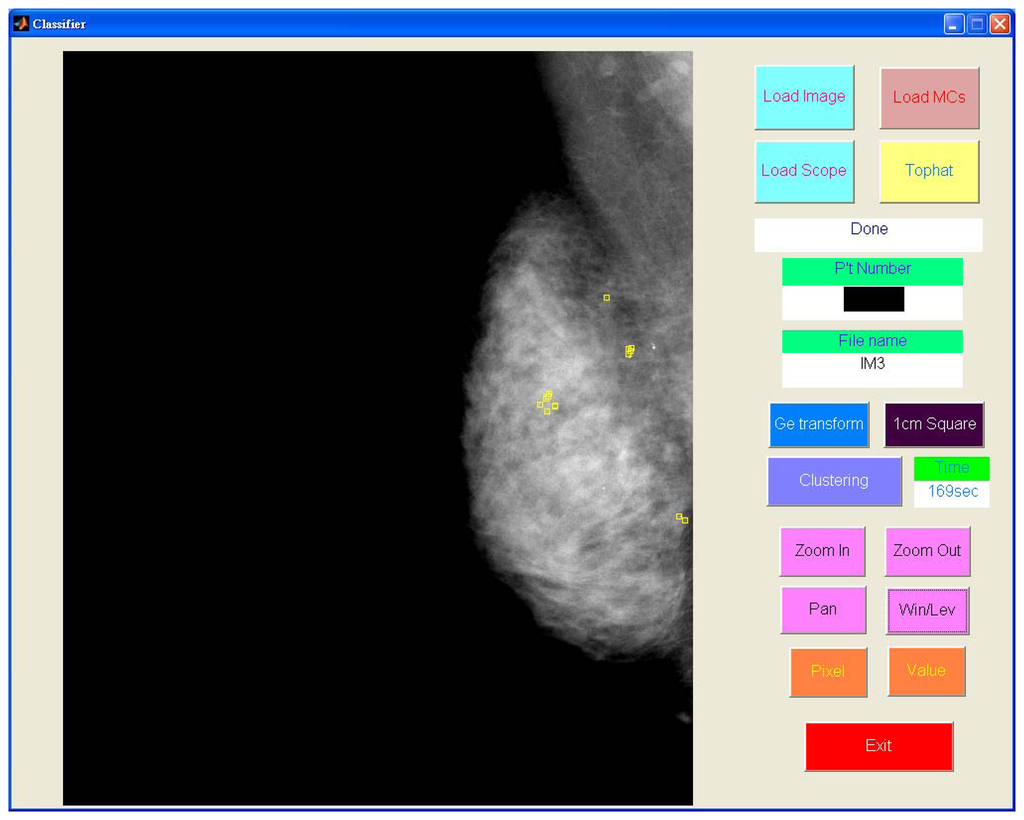Run the Ge transform button

[818, 424]
